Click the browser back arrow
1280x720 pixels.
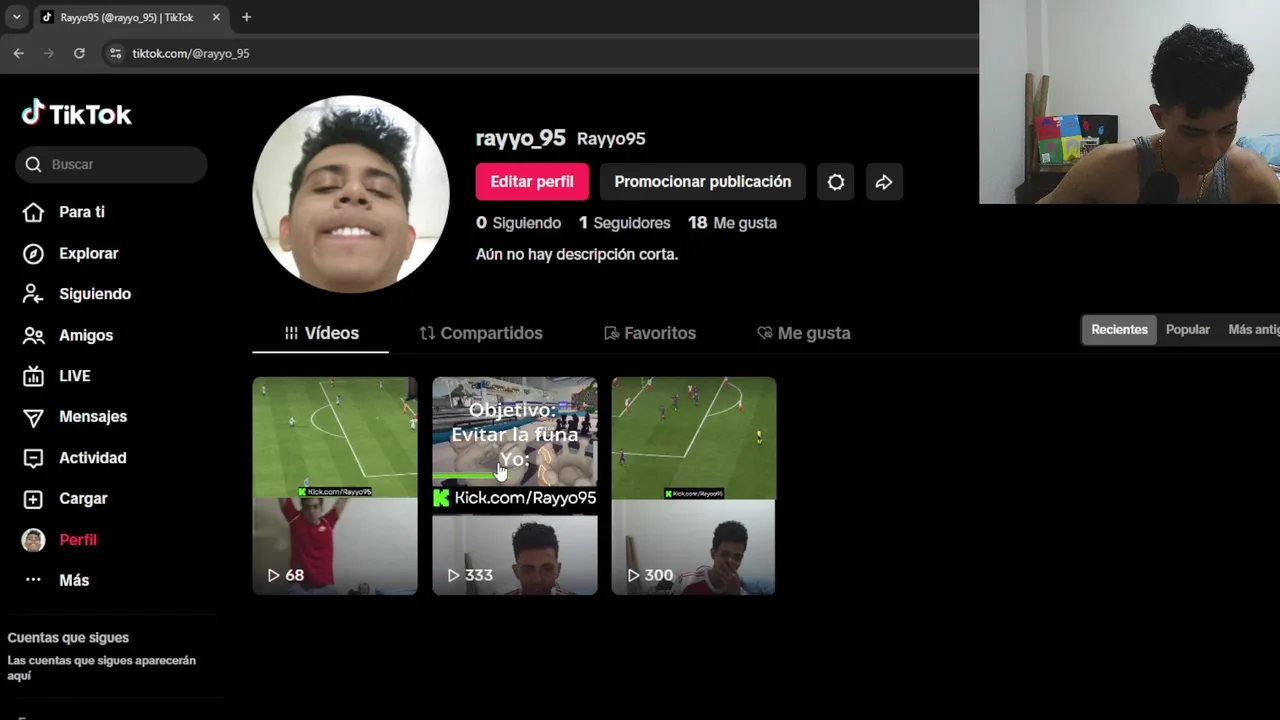[19, 53]
